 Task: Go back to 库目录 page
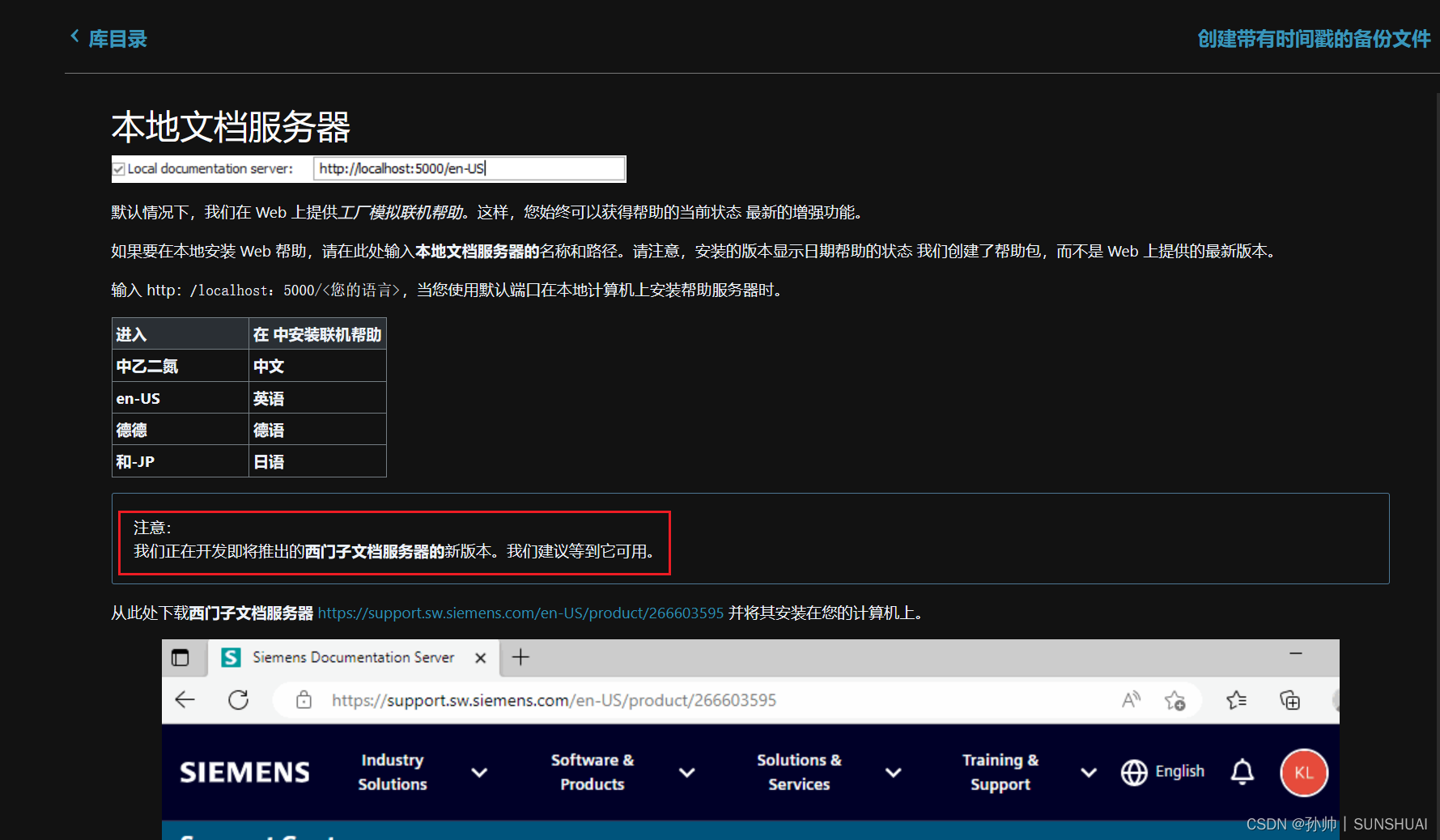click(117, 39)
